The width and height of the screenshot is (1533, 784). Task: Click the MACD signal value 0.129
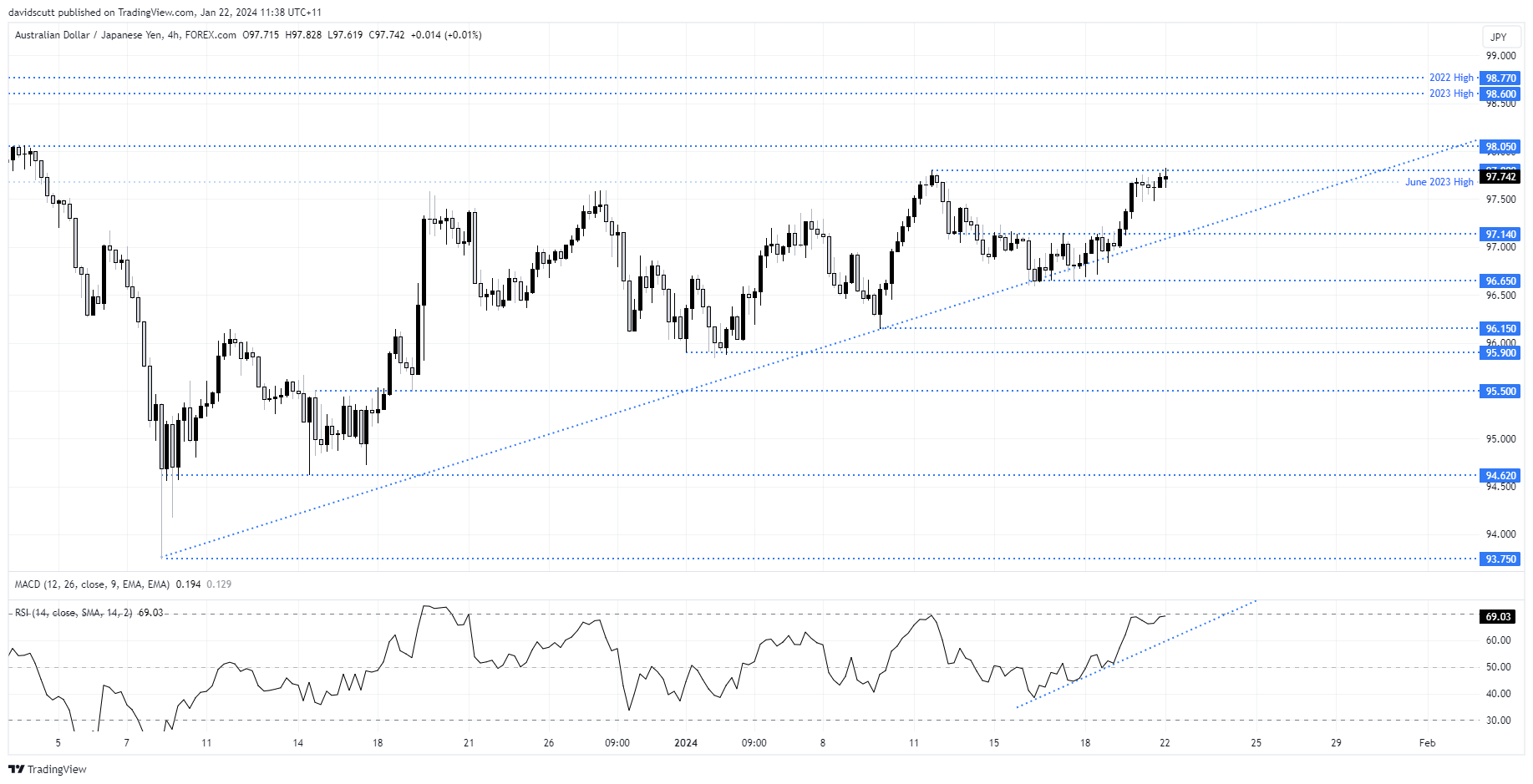click(x=219, y=584)
